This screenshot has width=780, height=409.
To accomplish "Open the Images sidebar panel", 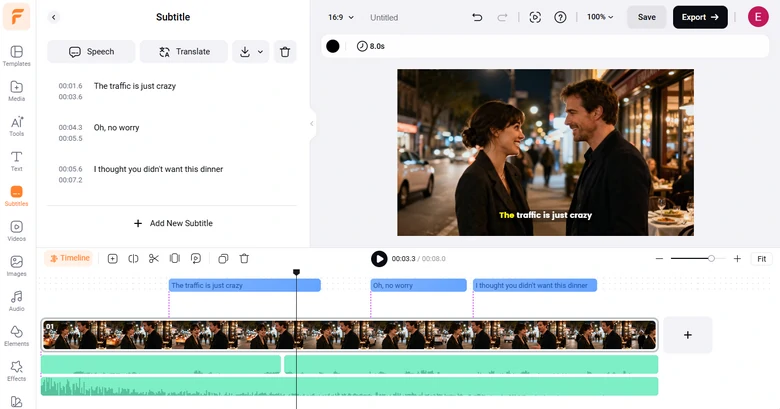I will click(x=16, y=266).
